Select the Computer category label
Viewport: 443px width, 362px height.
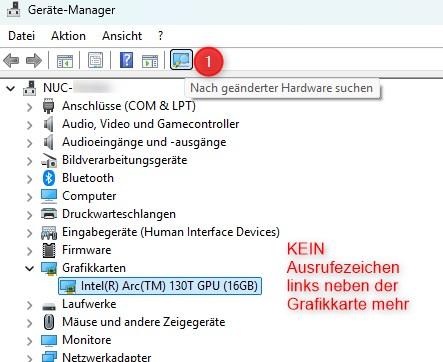coord(89,196)
